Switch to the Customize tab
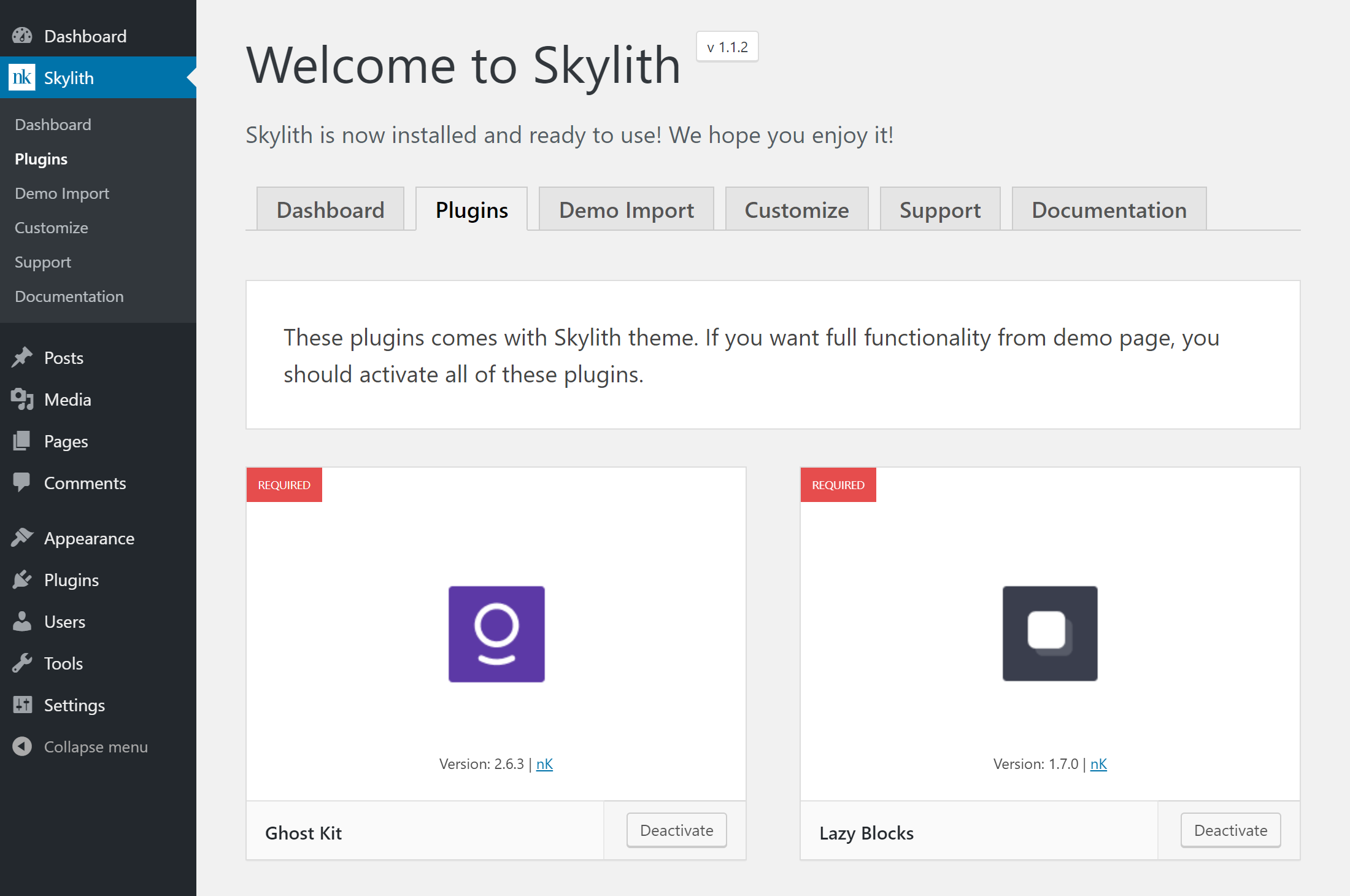 (x=796, y=209)
